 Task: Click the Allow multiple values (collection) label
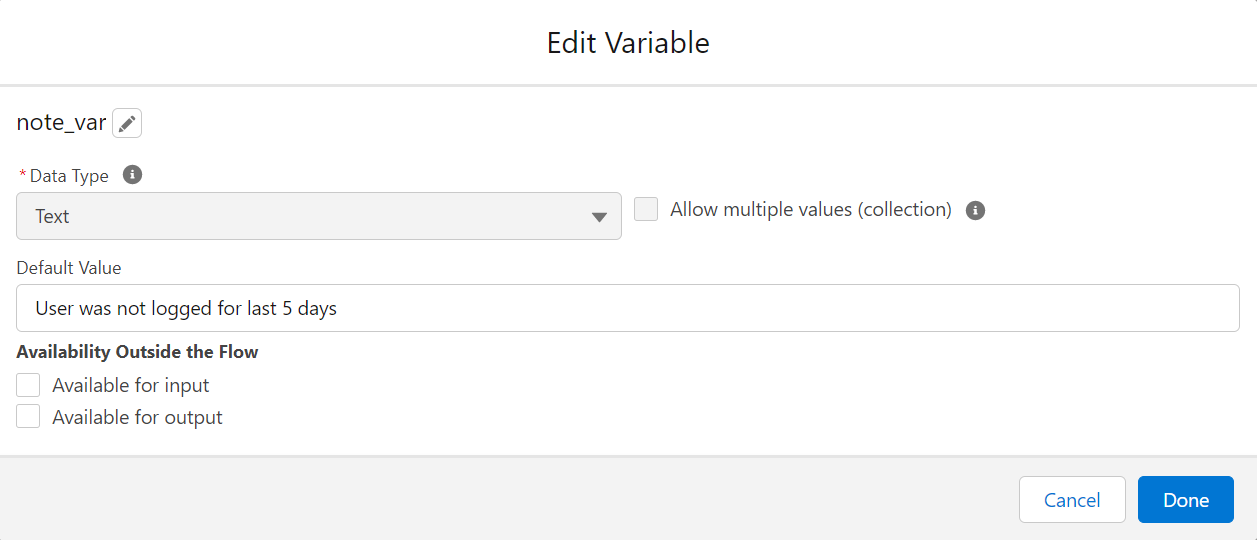click(x=810, y=210)
